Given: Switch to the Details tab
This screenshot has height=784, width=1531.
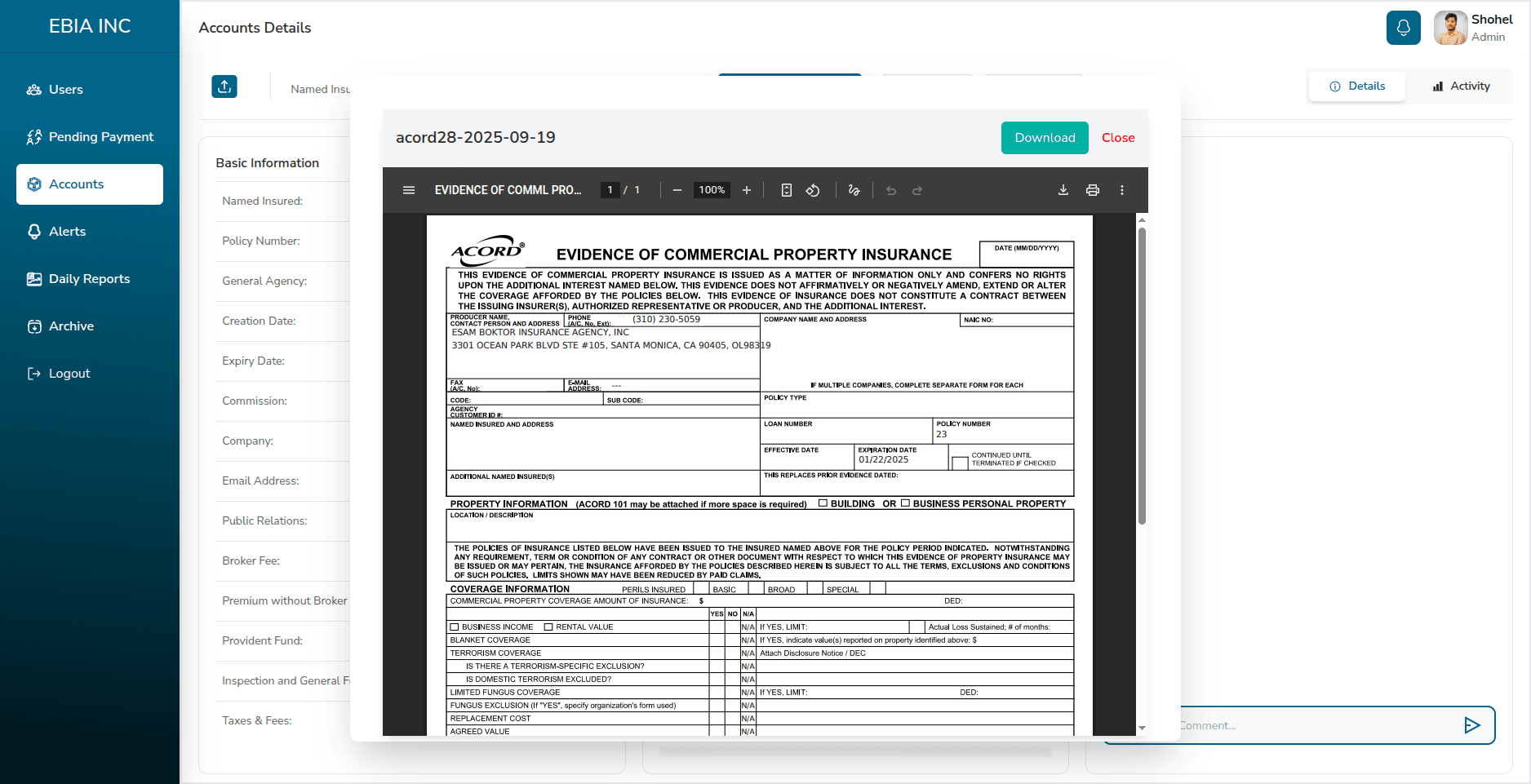Looking at the screenshot, I should [x=1357, y=86].
